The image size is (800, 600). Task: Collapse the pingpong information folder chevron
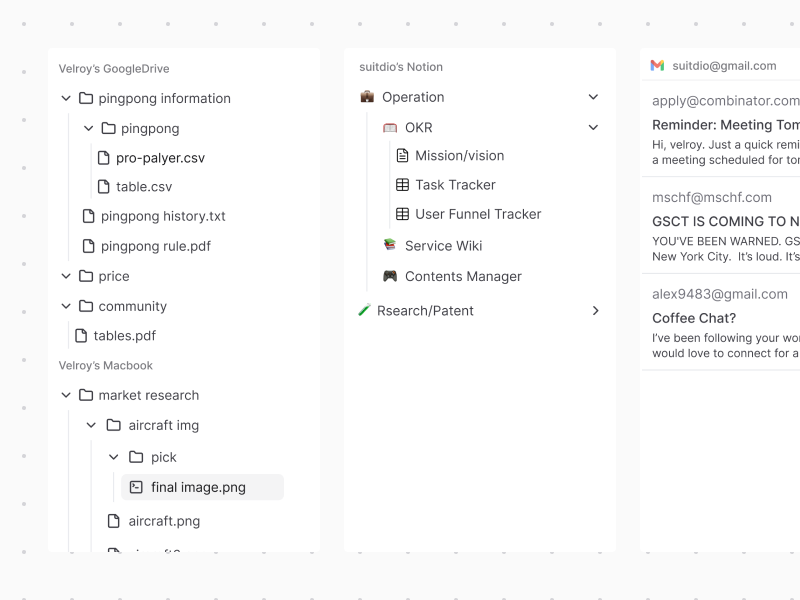[x=66, y=98]
